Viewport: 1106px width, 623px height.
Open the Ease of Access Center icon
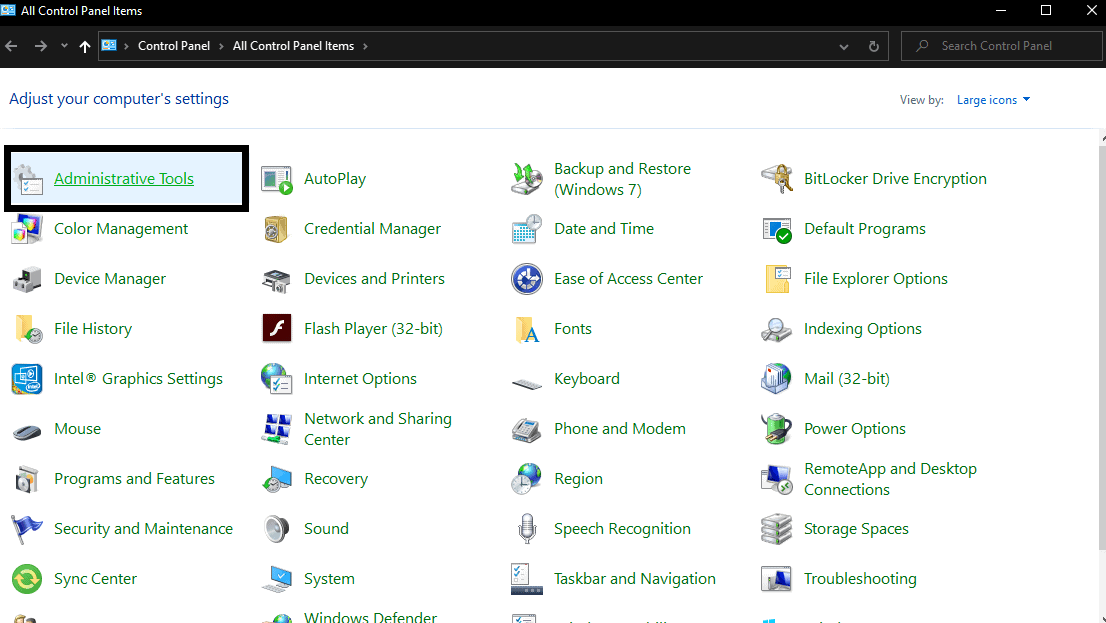[x=526, y=279]
